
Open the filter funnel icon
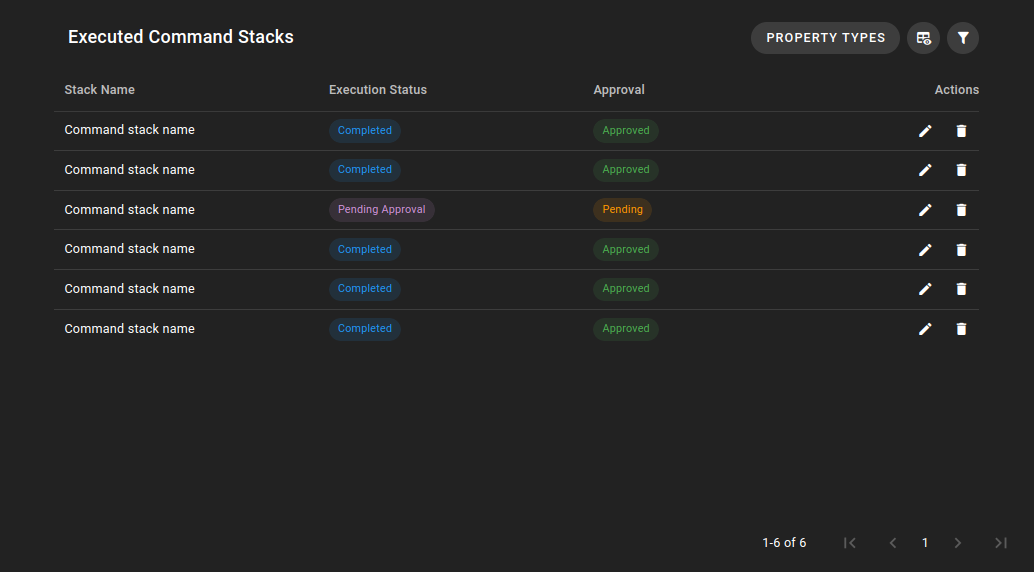point(963,38)
